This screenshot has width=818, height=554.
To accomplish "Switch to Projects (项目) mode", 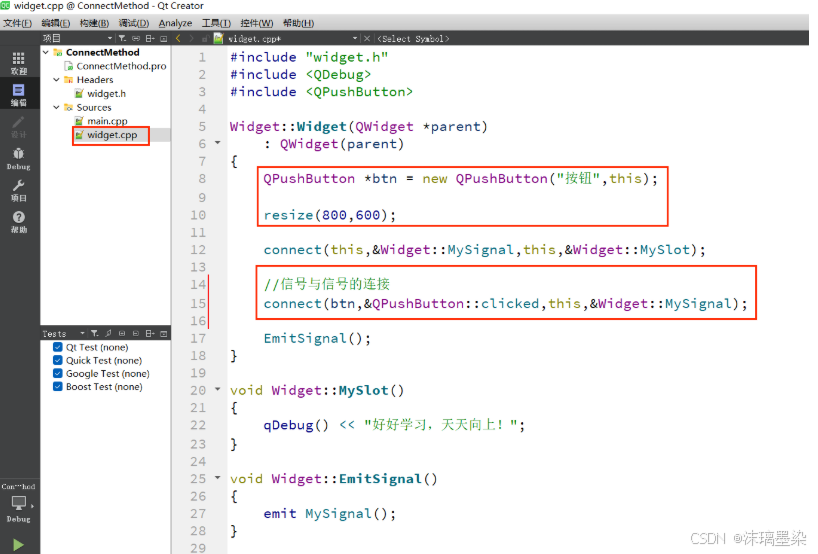I will 19,190.
